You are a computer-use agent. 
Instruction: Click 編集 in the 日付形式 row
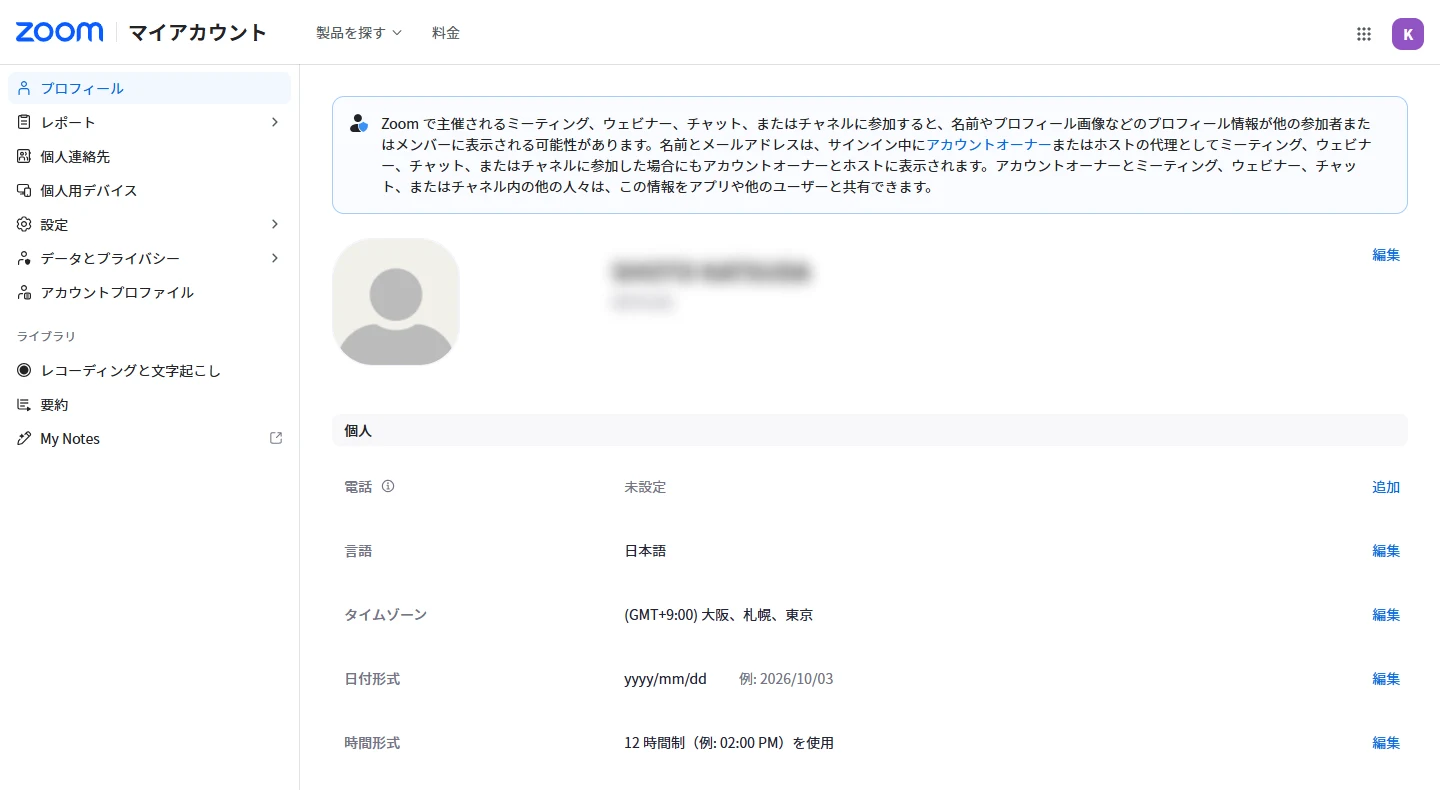pos(1386,679)
